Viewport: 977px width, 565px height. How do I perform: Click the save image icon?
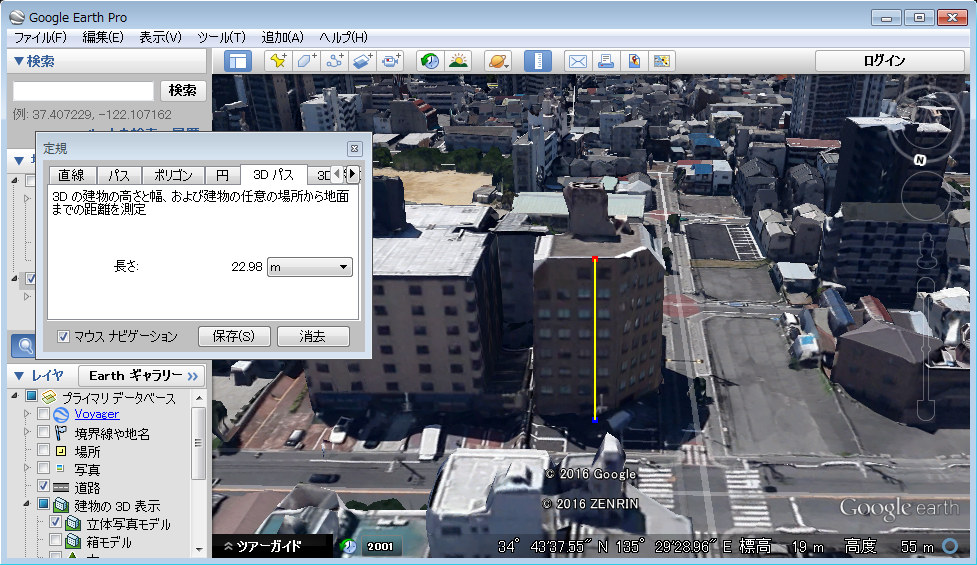click(662, 61)
